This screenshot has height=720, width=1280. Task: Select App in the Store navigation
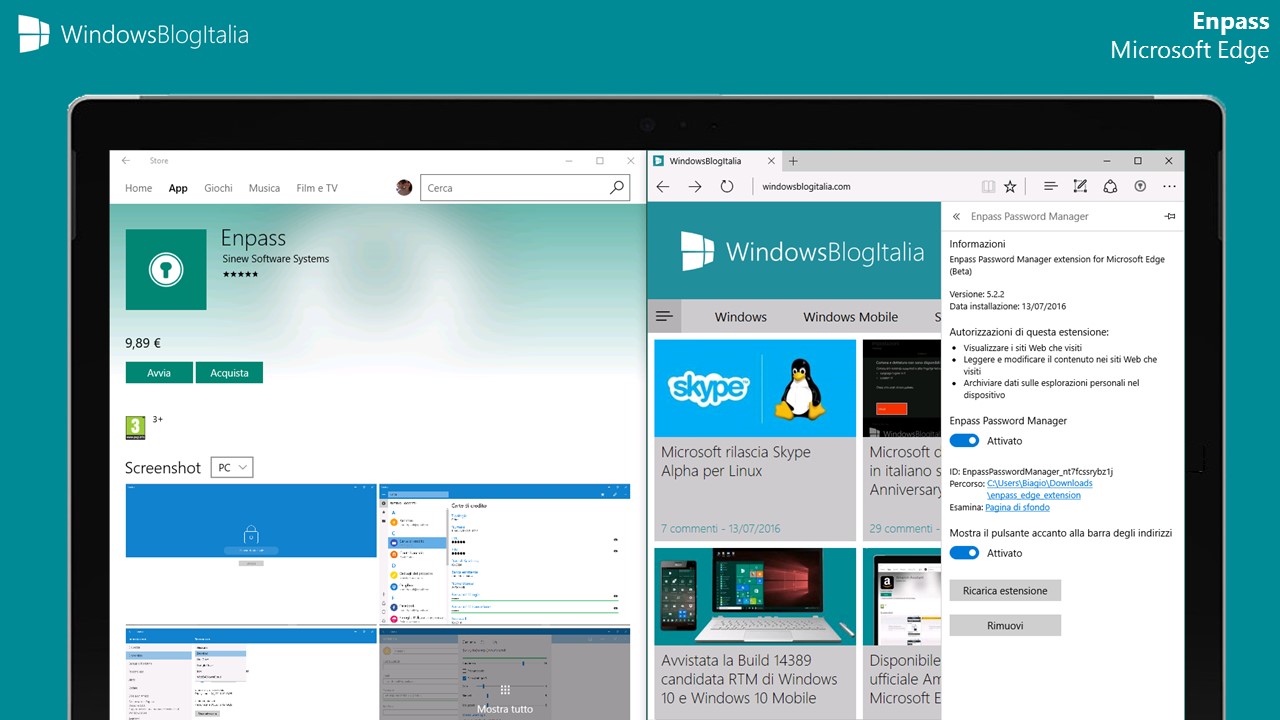(x=178, y=188)
